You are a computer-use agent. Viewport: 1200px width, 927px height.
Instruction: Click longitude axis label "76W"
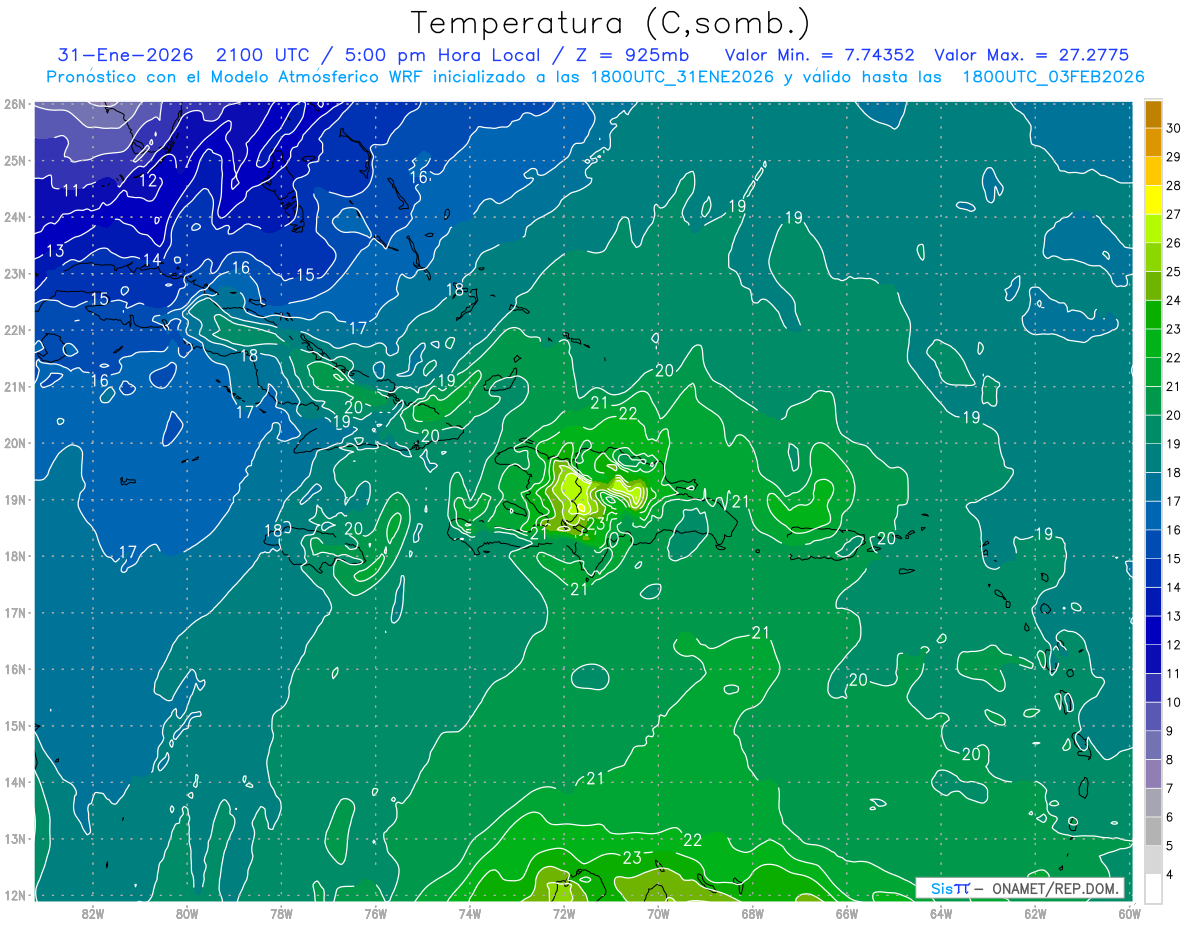(376, 913)
